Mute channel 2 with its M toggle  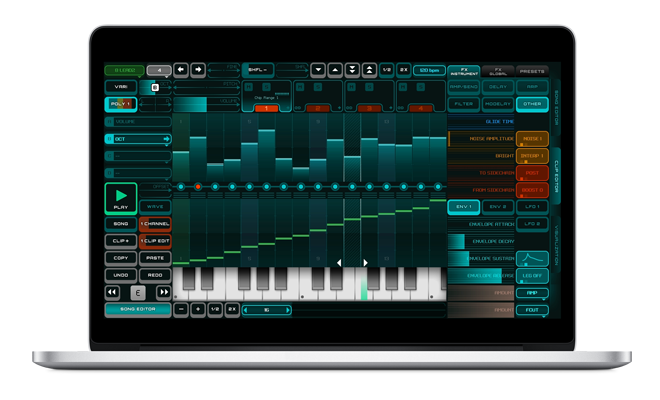[300, 87]
